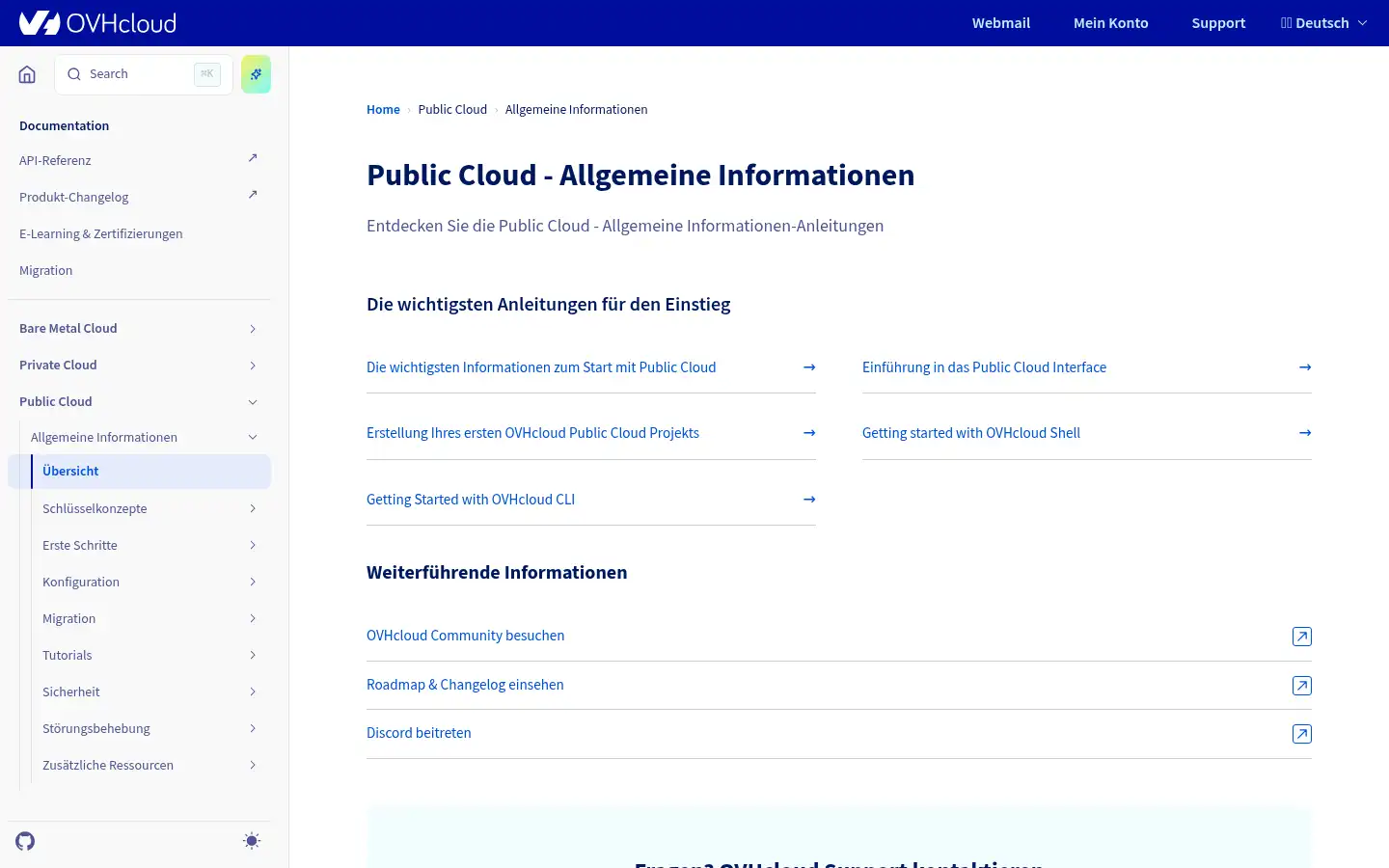The image size is (1389, 868).
Task: Expand Sicherheit in sidebar
Action: pyautogui.click(x=253, y=692)
